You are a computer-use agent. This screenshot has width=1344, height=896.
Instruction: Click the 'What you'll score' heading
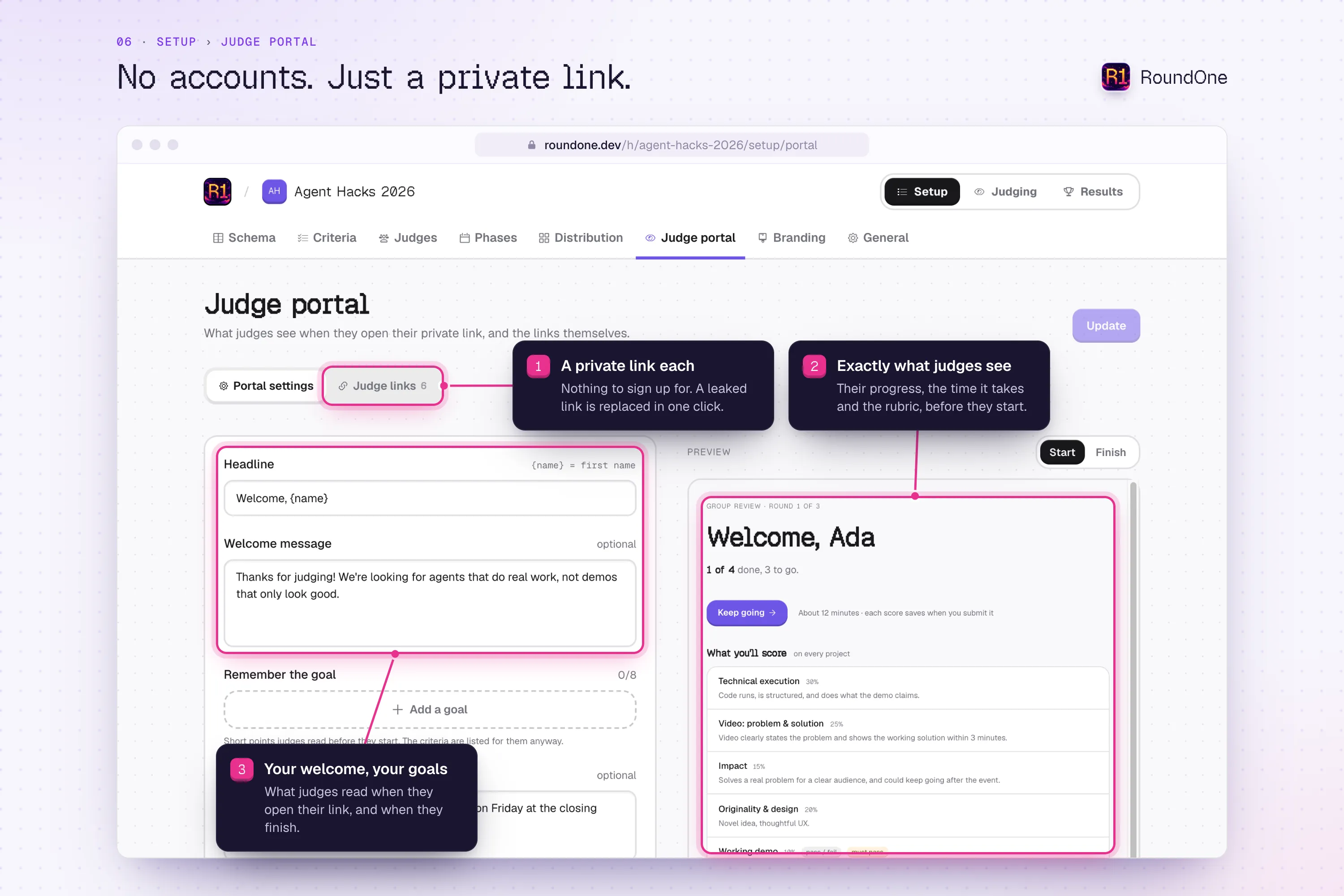pyautogui.click(x=746, y=653)
